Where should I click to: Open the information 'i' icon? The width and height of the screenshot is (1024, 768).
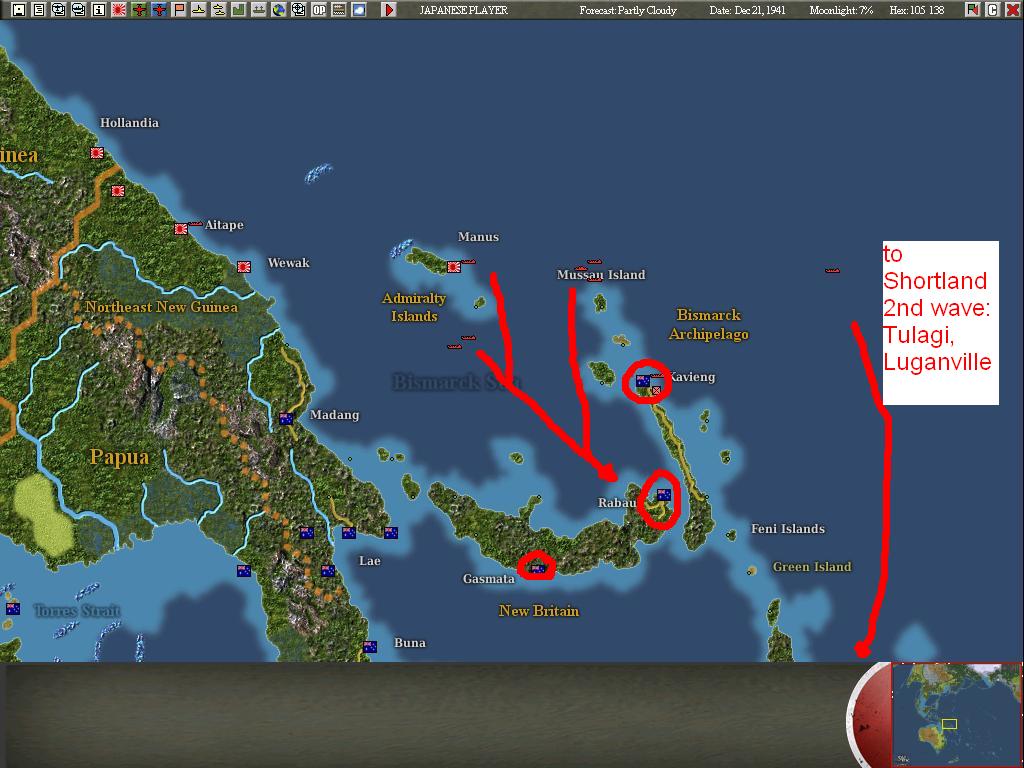pos(99,10)
